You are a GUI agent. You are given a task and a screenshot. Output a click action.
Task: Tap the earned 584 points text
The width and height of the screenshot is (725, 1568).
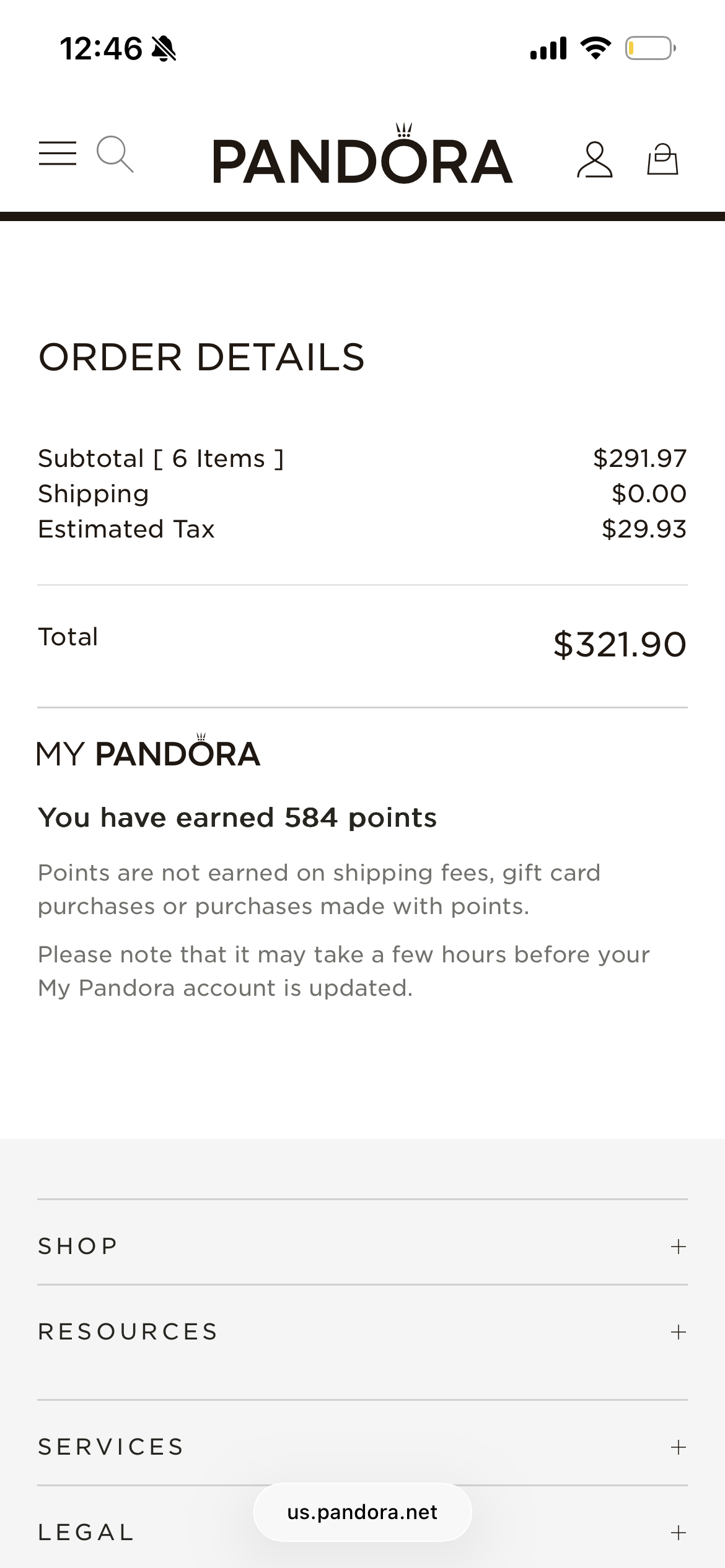click(x=237, y=817)
